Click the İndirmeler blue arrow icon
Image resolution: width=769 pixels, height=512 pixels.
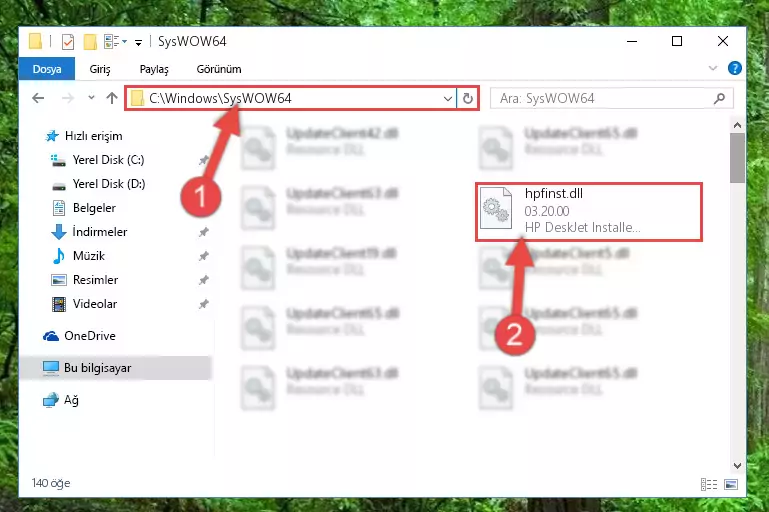tap(59, 231)
